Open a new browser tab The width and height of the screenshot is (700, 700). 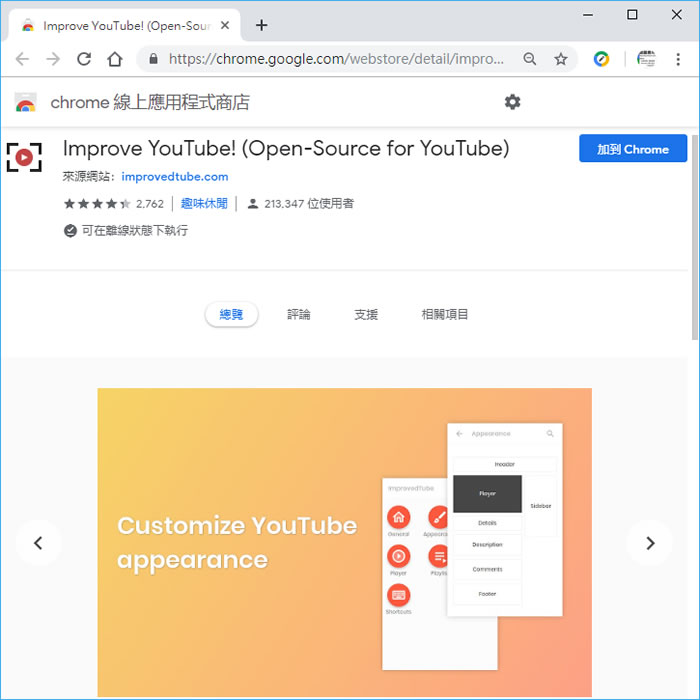[262, 25]
